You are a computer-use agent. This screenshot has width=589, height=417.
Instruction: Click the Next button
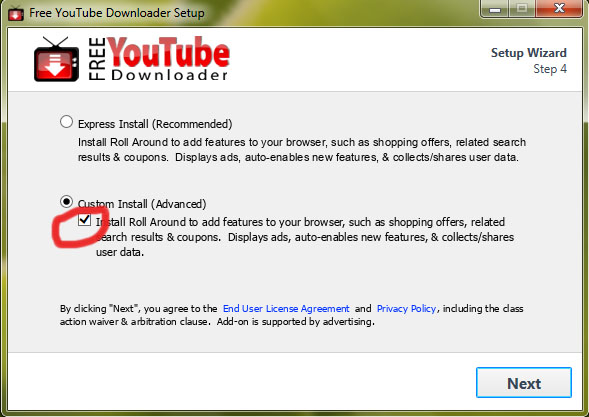pyautogui.click(x=524, y=383)
